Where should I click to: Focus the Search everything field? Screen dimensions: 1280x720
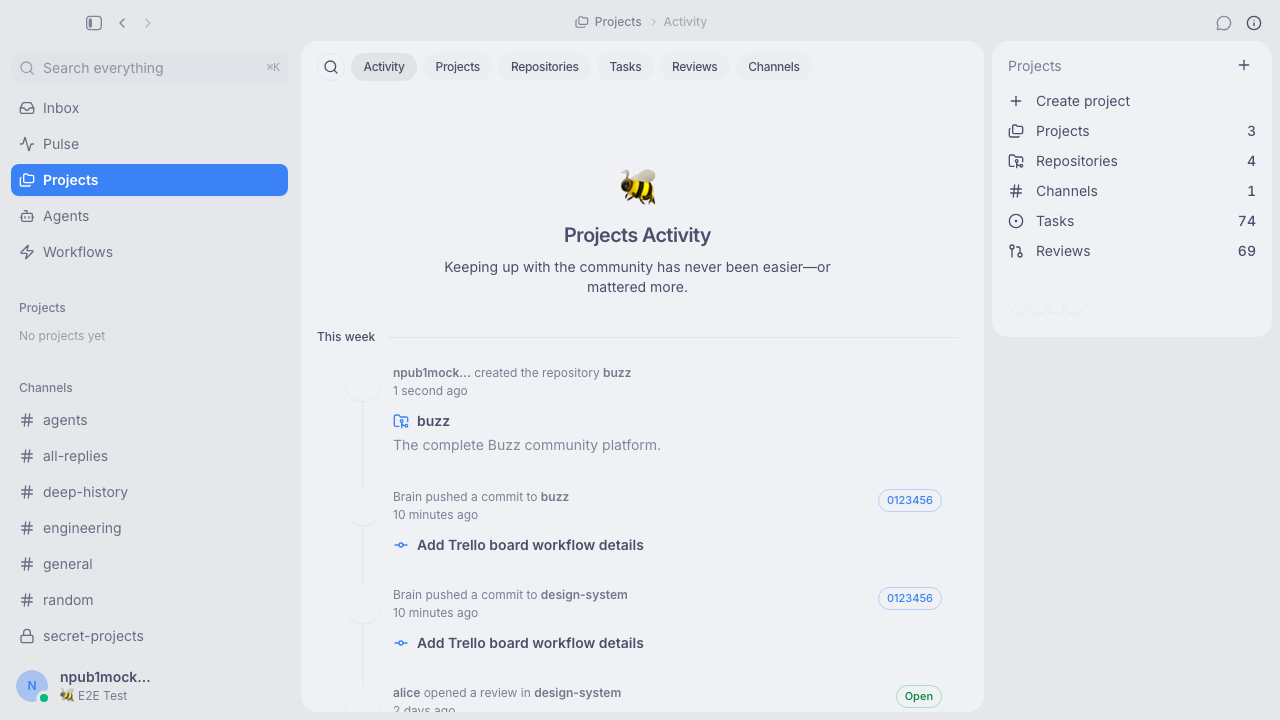149,68
